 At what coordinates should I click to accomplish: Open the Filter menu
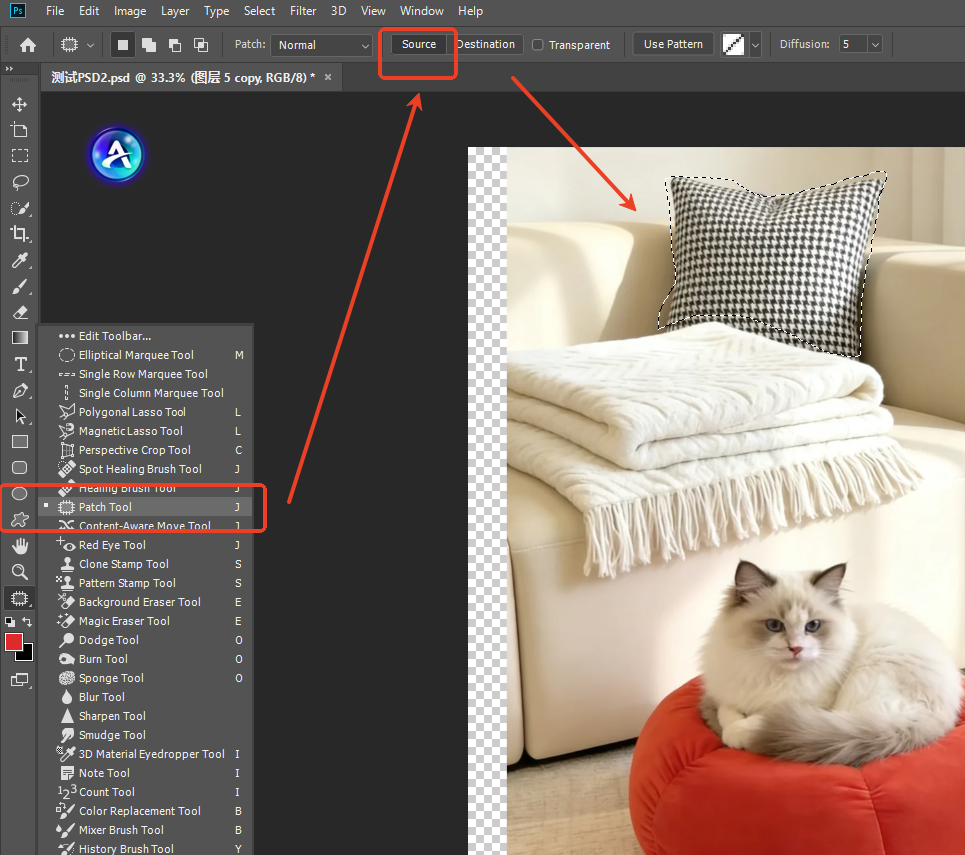[x=302, y=11]
